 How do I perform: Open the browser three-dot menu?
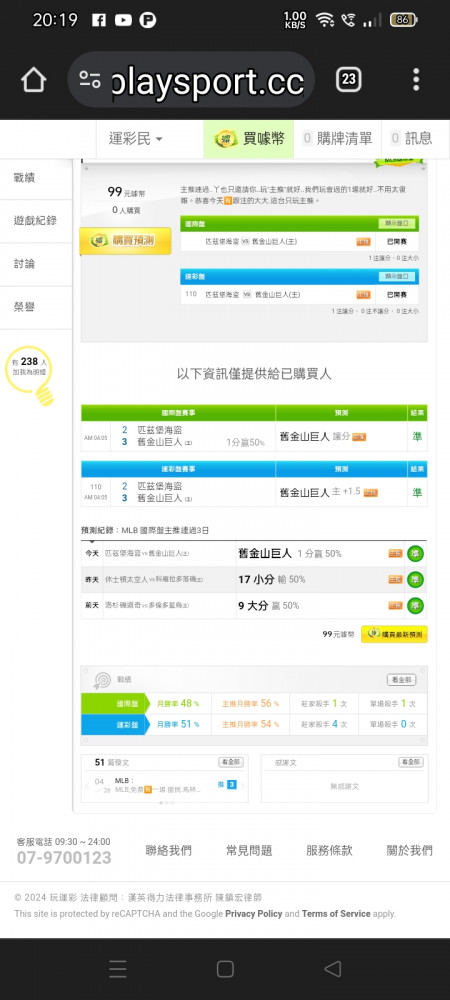(416, 80)
